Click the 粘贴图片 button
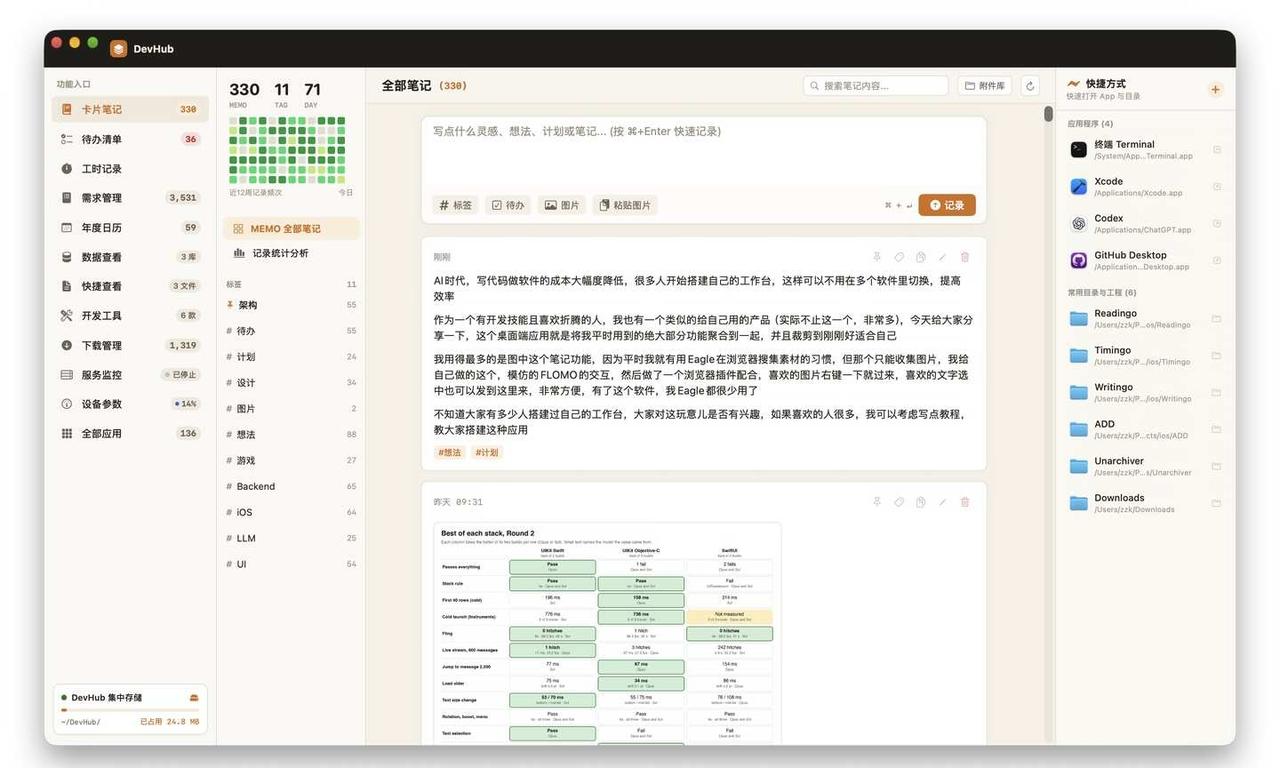1280x768 pixels. (x=625, y=205)
